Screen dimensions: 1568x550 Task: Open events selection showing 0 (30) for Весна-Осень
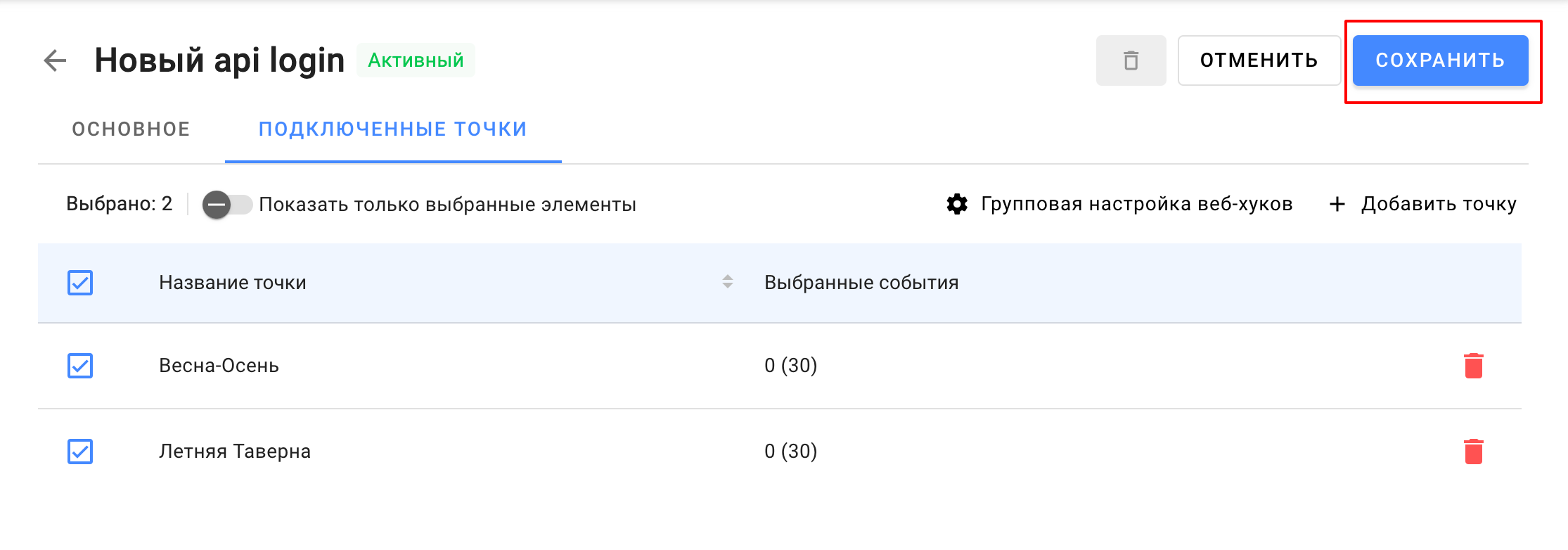791,366
